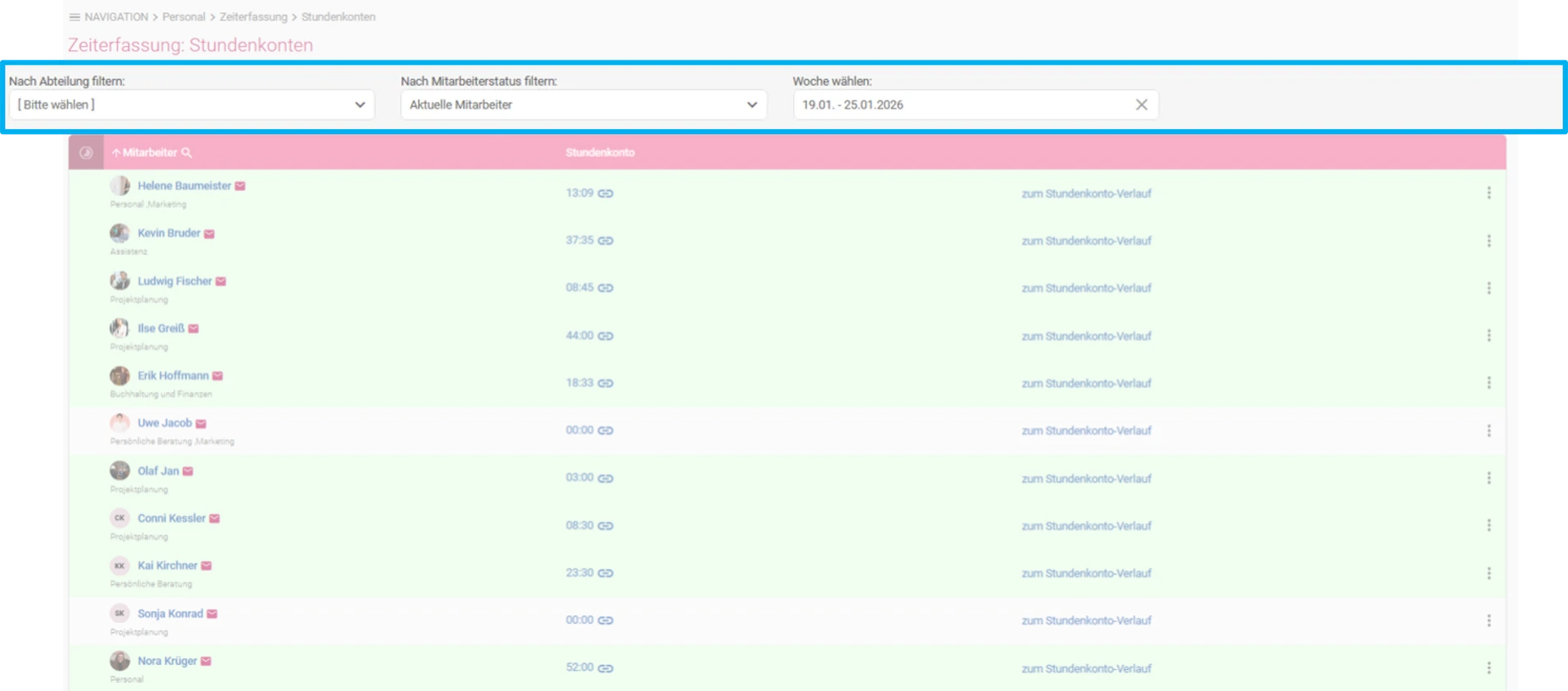Image resolution: width=1568 pixels, height=691 pixels.
Task: Open row options for Ludwig Fischer
Action: pyautogui.click(x=1489, y=288)
